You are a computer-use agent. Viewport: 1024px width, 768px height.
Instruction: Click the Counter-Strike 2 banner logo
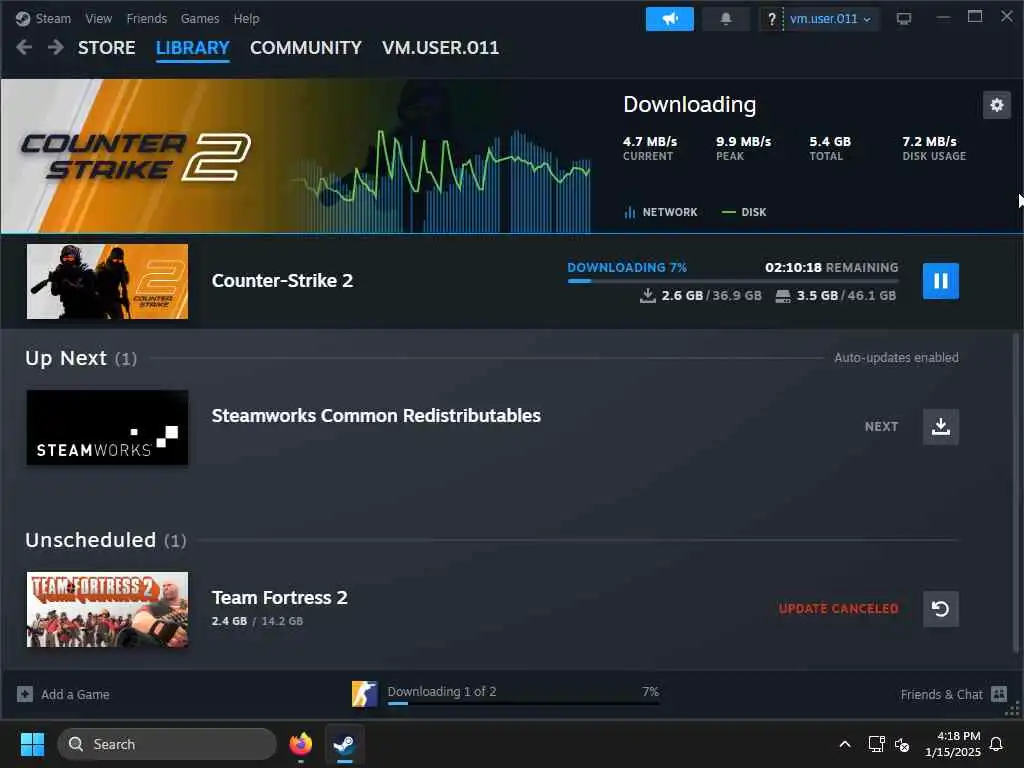coord(136,157)
